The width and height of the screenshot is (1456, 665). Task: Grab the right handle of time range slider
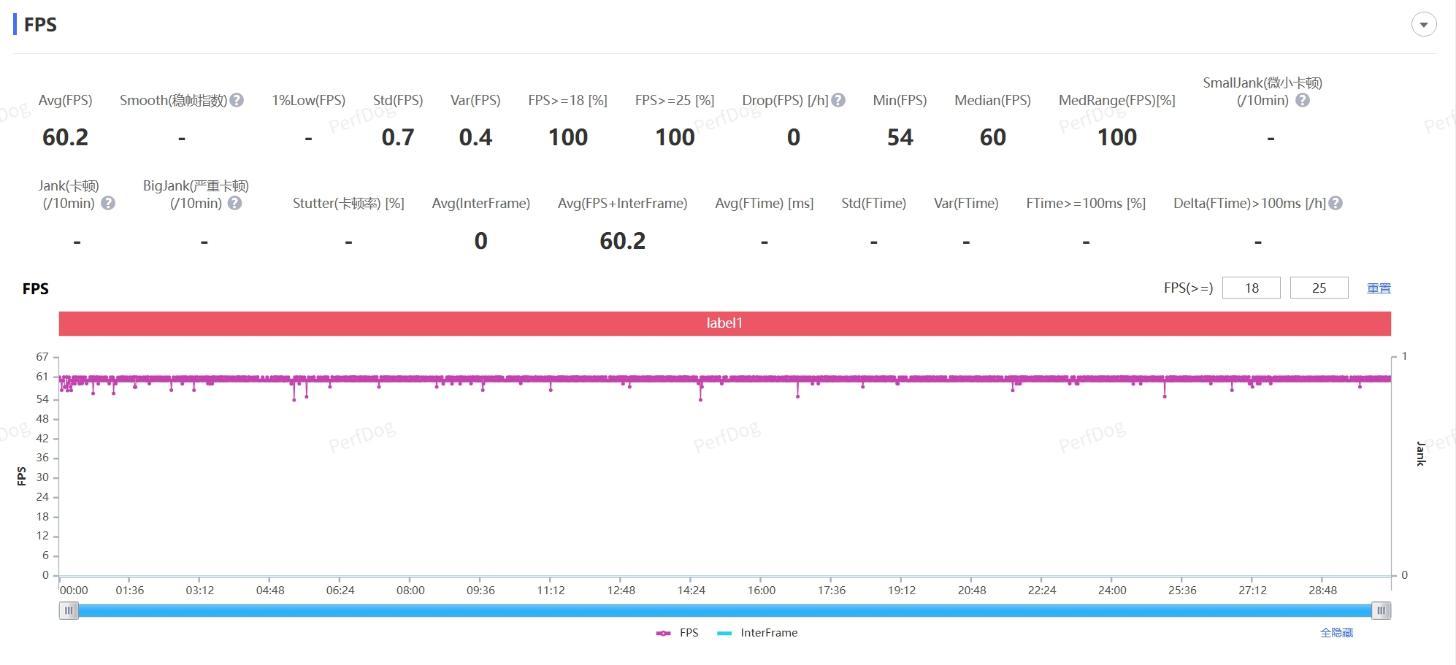(x=1381, y=610)
